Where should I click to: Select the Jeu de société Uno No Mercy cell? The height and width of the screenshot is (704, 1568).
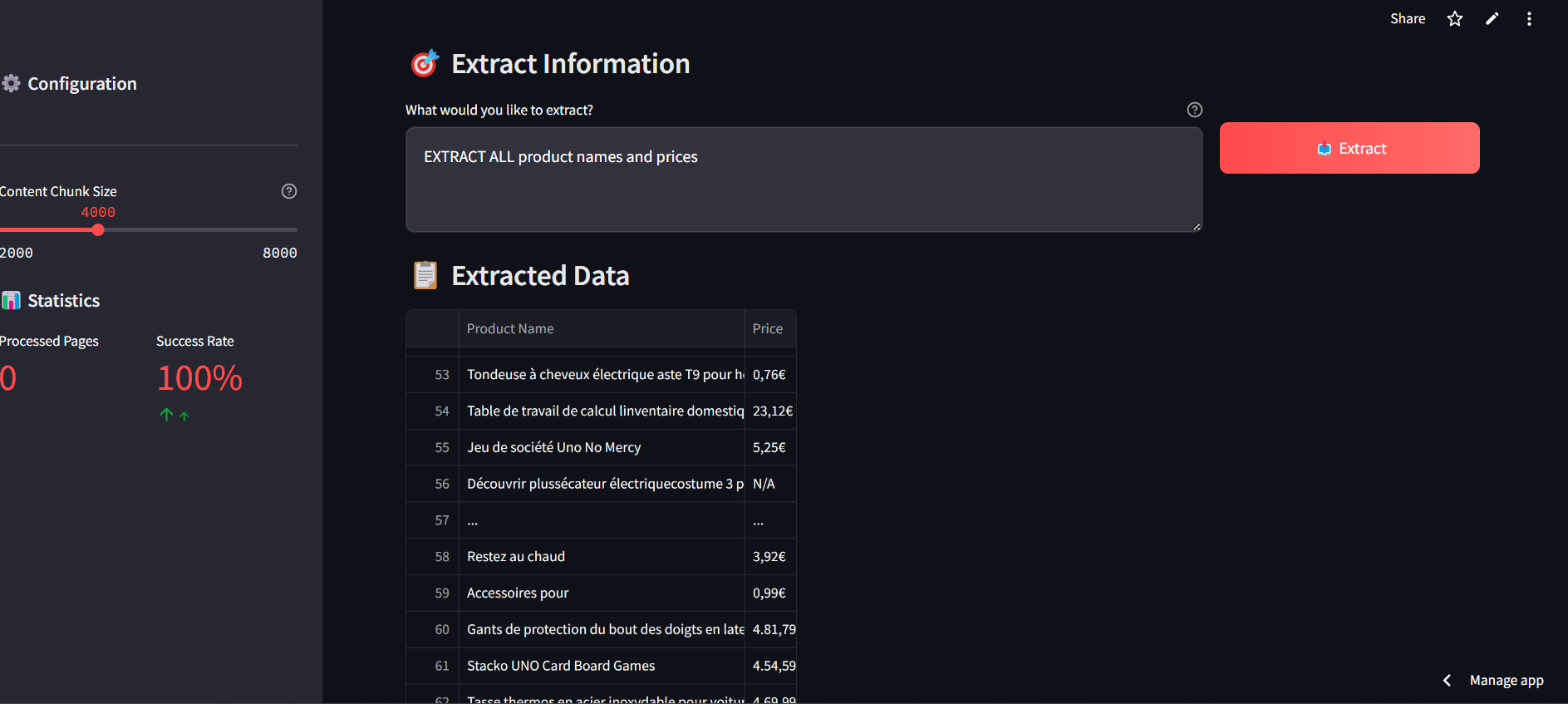[x=602, y=447]
